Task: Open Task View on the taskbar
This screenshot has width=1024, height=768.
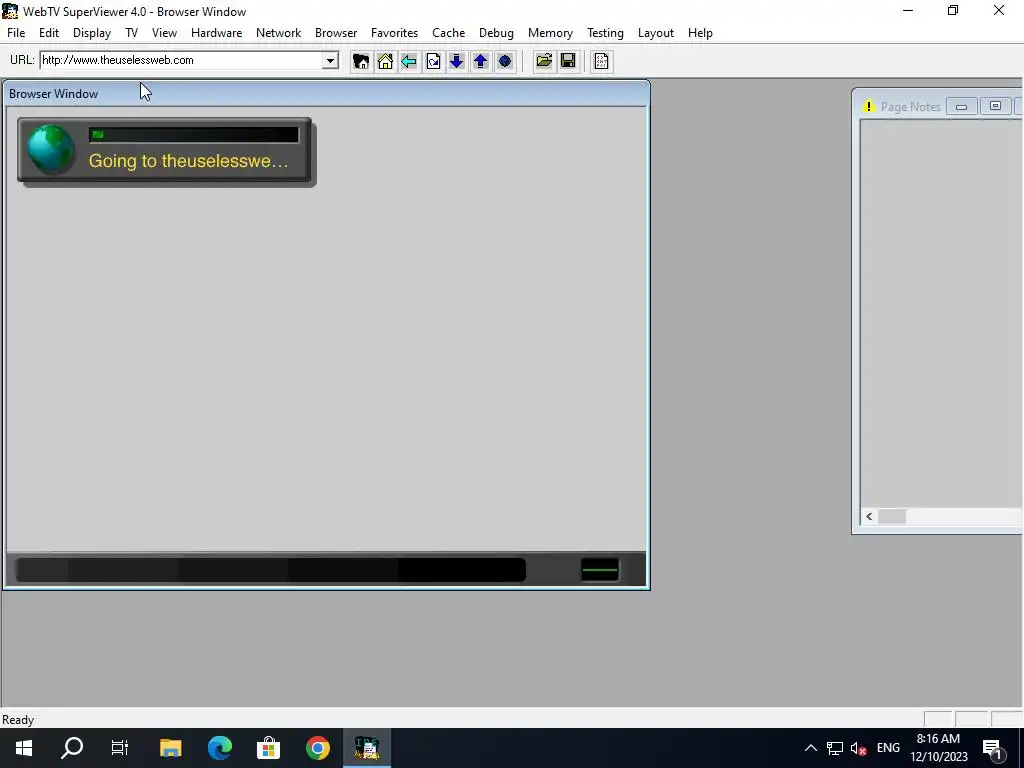Action: (120, 748)
